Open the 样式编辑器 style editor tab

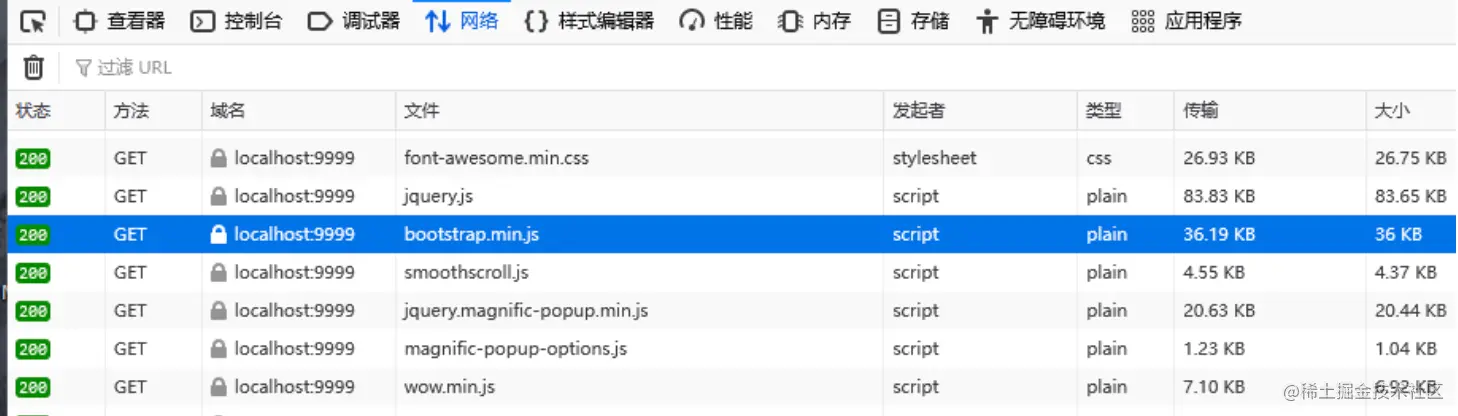point(589,21)
